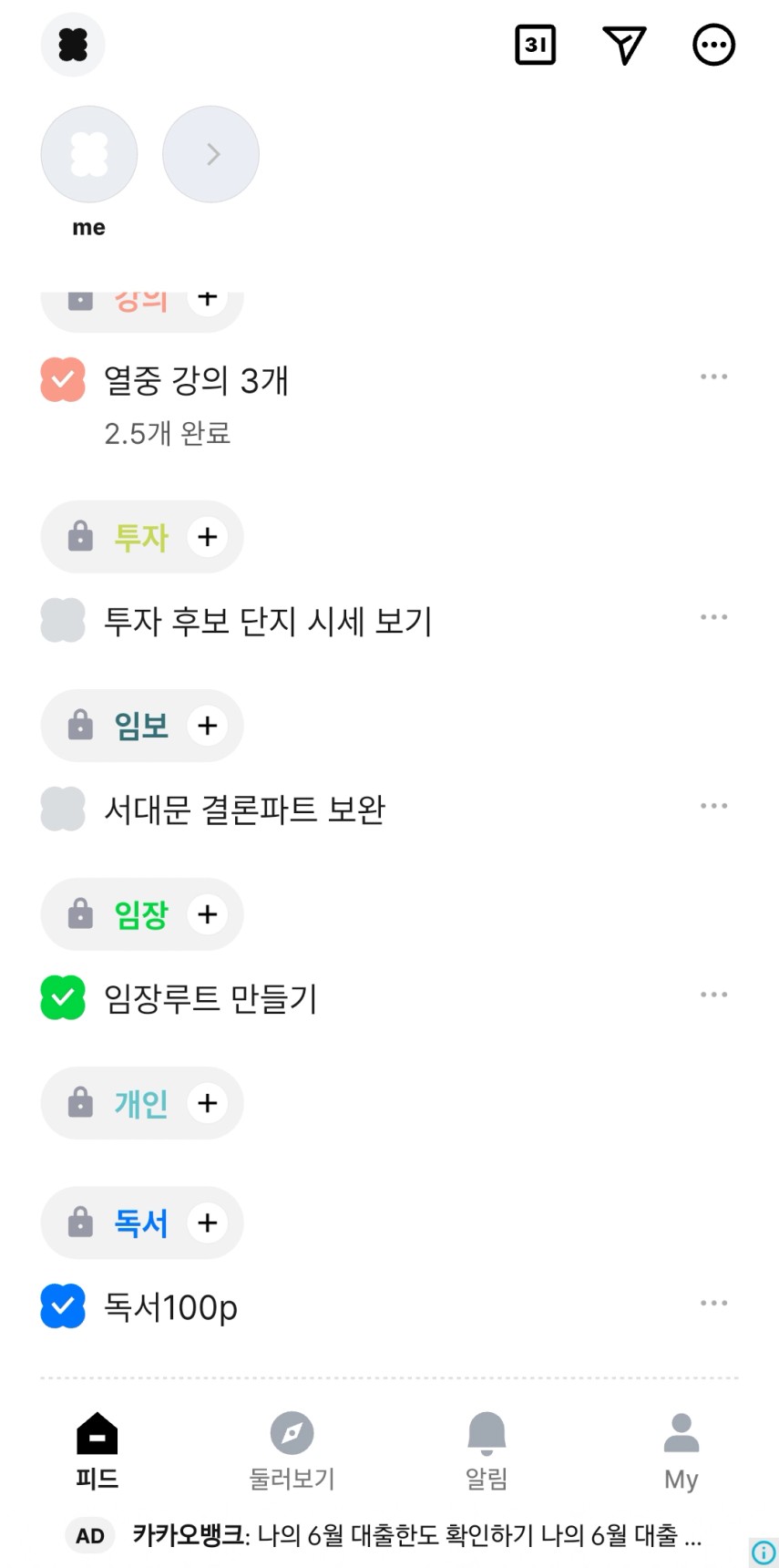This screenshot has width=779, height=1568.
Task: Open options for 임장루트 만들기 task
Action: click(x=713, y=995)
